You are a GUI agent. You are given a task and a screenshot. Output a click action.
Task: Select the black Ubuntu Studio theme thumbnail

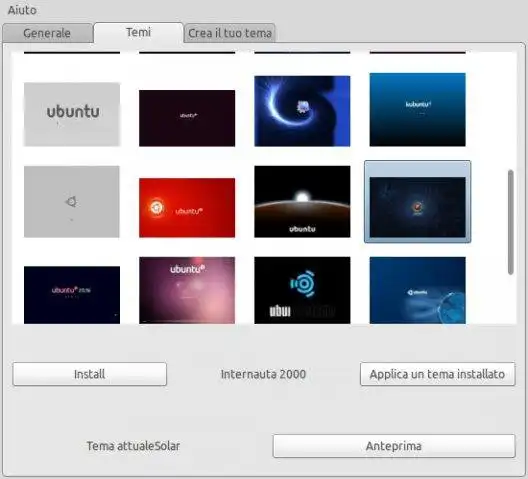pyautogui.click(x=302, y=290)
